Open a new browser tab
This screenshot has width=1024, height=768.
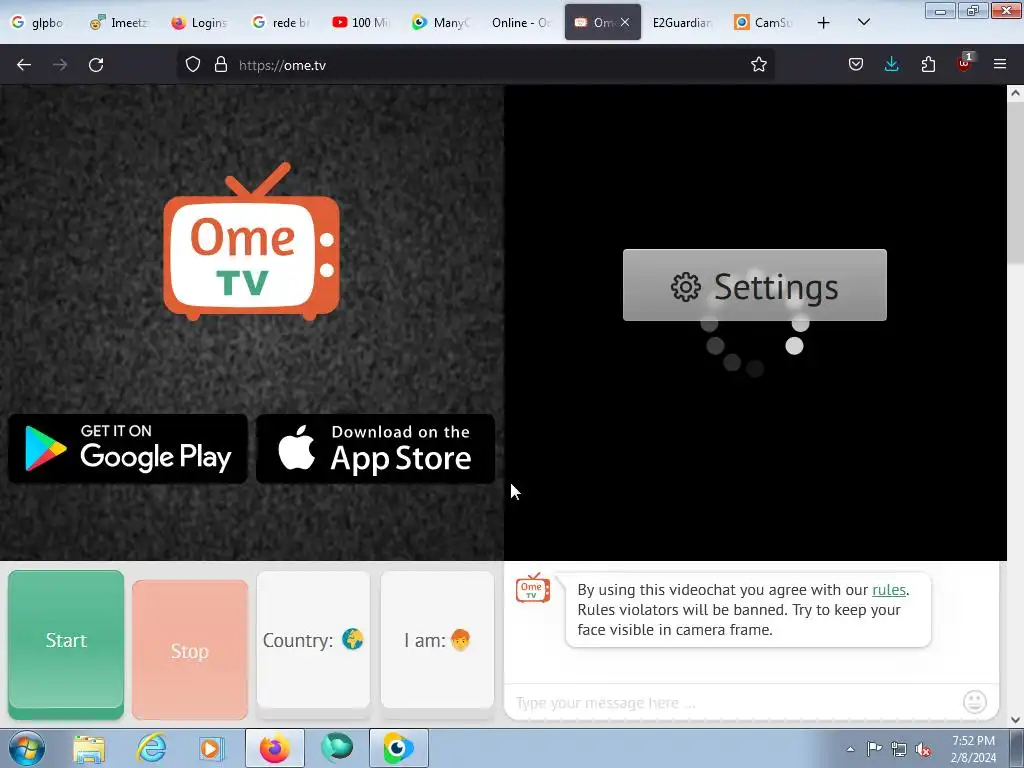[824, 23]
